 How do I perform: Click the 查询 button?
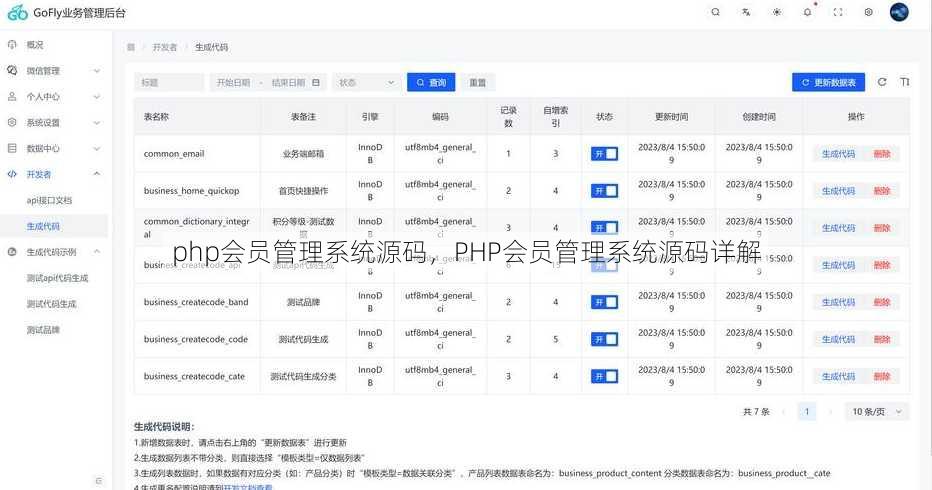[x=431, y=83]
